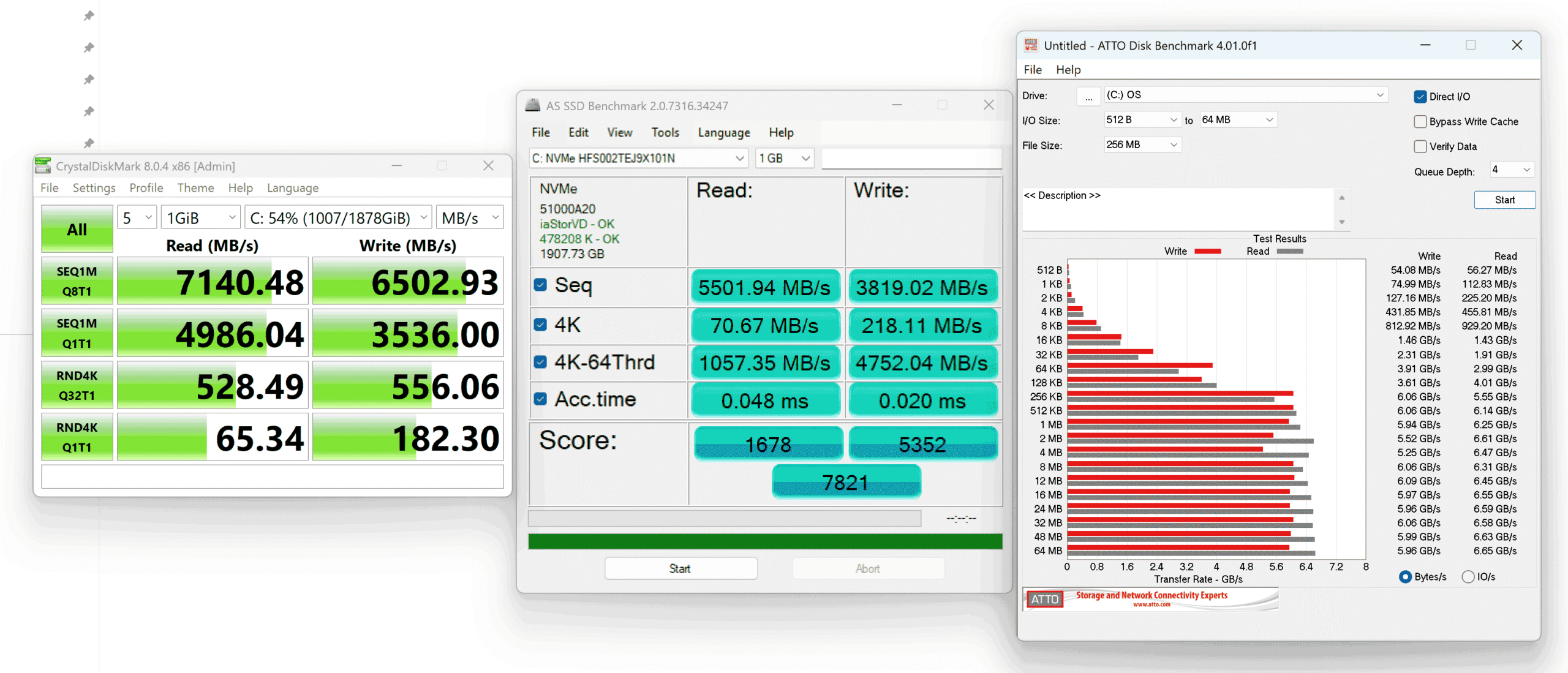The image size is (1568, 673).
Task: Open the 1 GB size dropdown in AS SSD
Action: click(x=785, y=159)
